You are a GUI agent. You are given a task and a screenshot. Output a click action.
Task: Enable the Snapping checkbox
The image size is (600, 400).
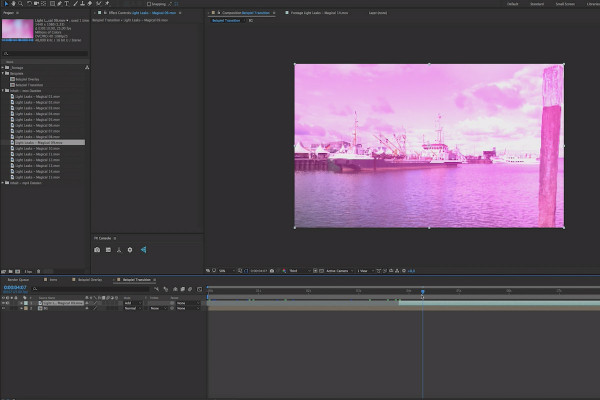click(149, 4)
